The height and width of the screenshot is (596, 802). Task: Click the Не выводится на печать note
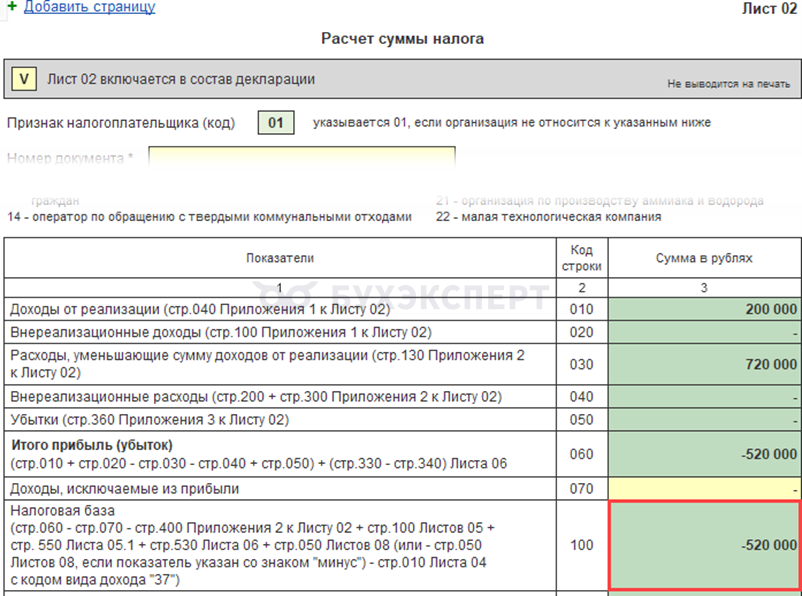(728, 84)
